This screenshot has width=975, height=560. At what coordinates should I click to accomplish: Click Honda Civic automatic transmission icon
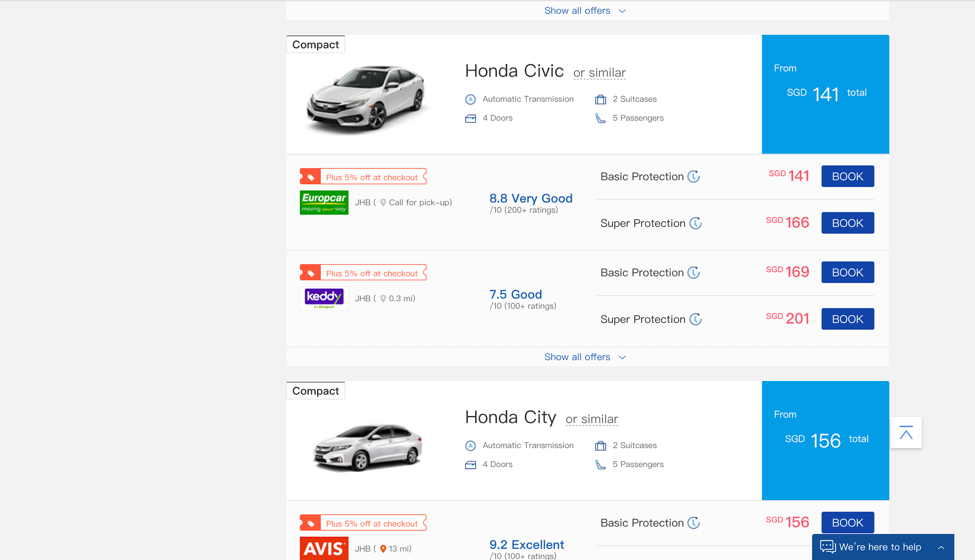point(471,99)
